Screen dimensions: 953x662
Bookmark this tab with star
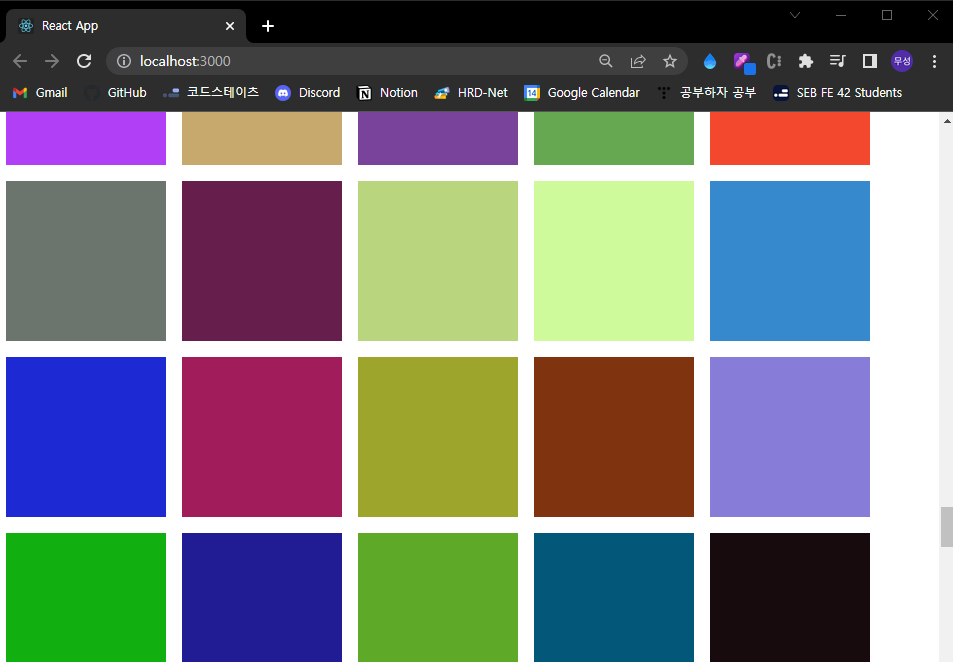670,61
